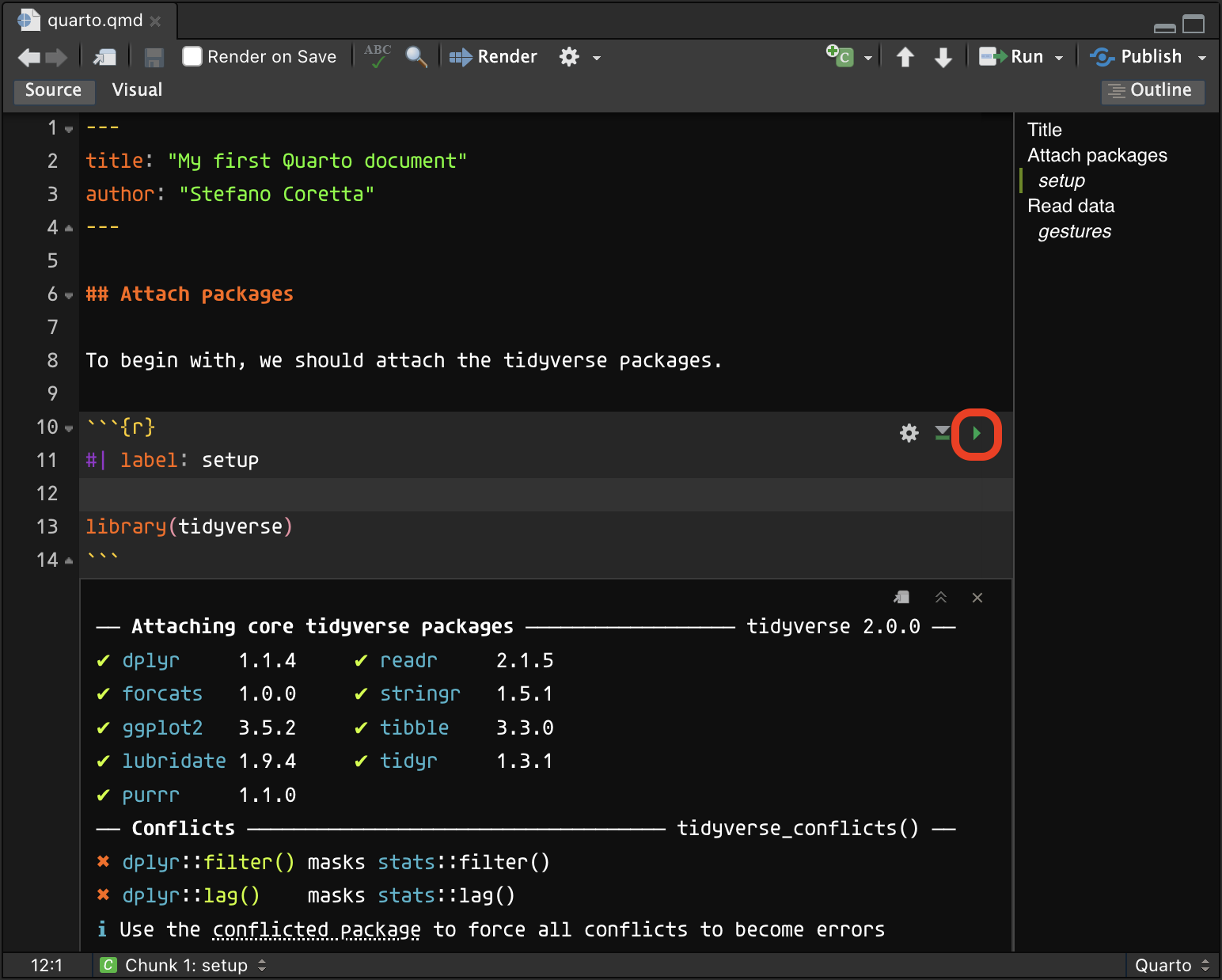The image size is (1222, 980).
Task: Toggle the Outline pane
Action: [1152, 90]
